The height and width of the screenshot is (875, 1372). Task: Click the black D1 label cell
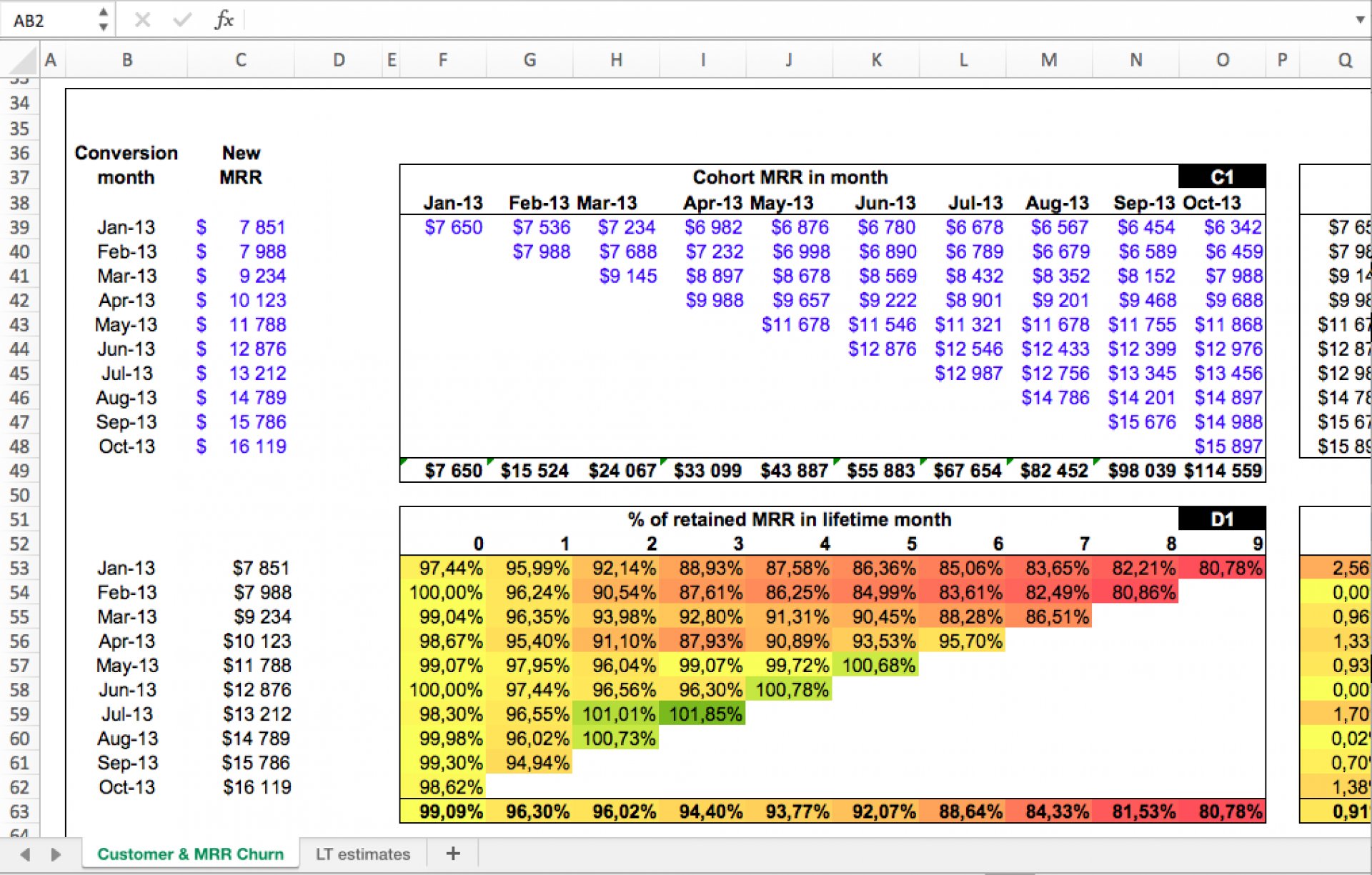[x=1222, y=519]
